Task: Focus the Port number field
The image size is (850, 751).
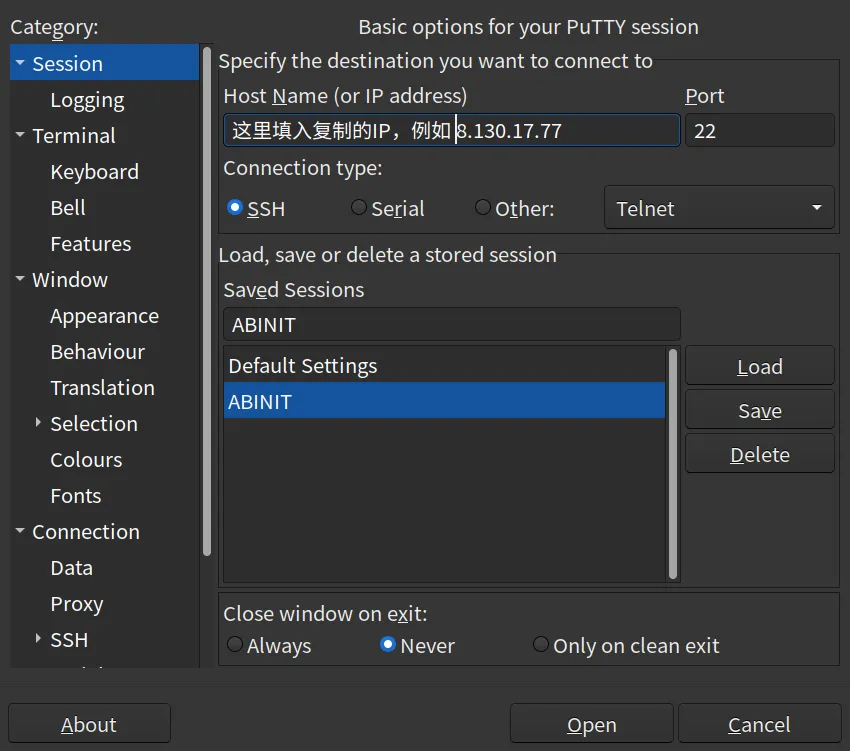Action: [759, 131]
